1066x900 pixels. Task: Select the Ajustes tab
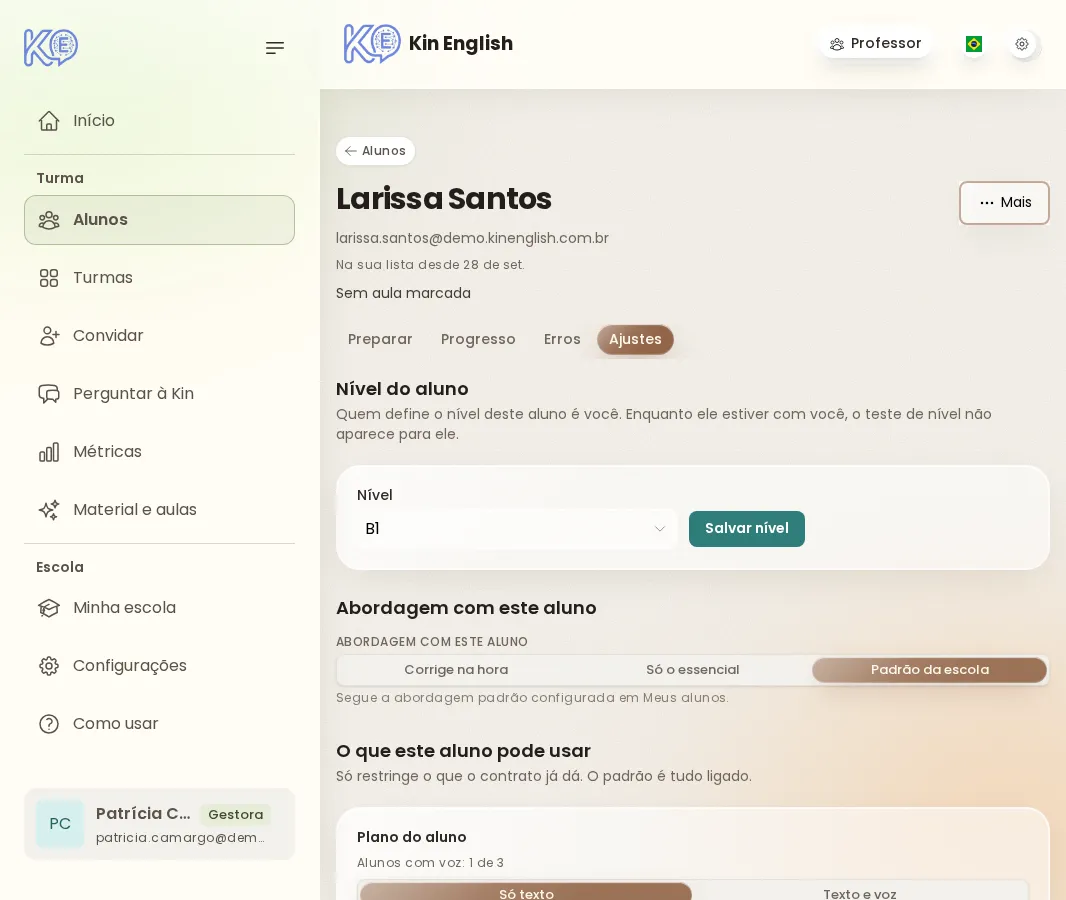click(635, 339)
